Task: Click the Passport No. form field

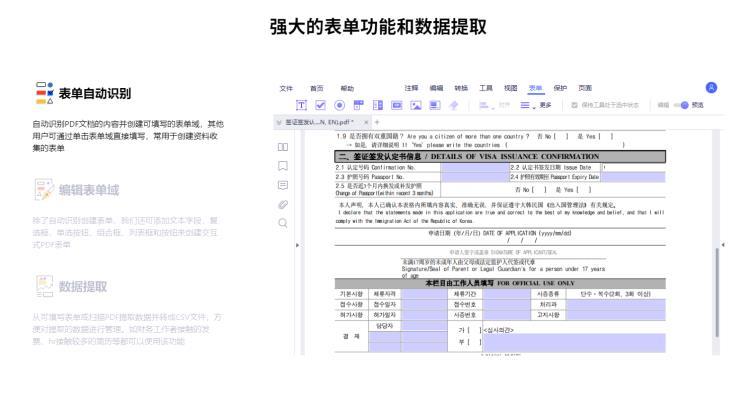Action: point(474,177)
